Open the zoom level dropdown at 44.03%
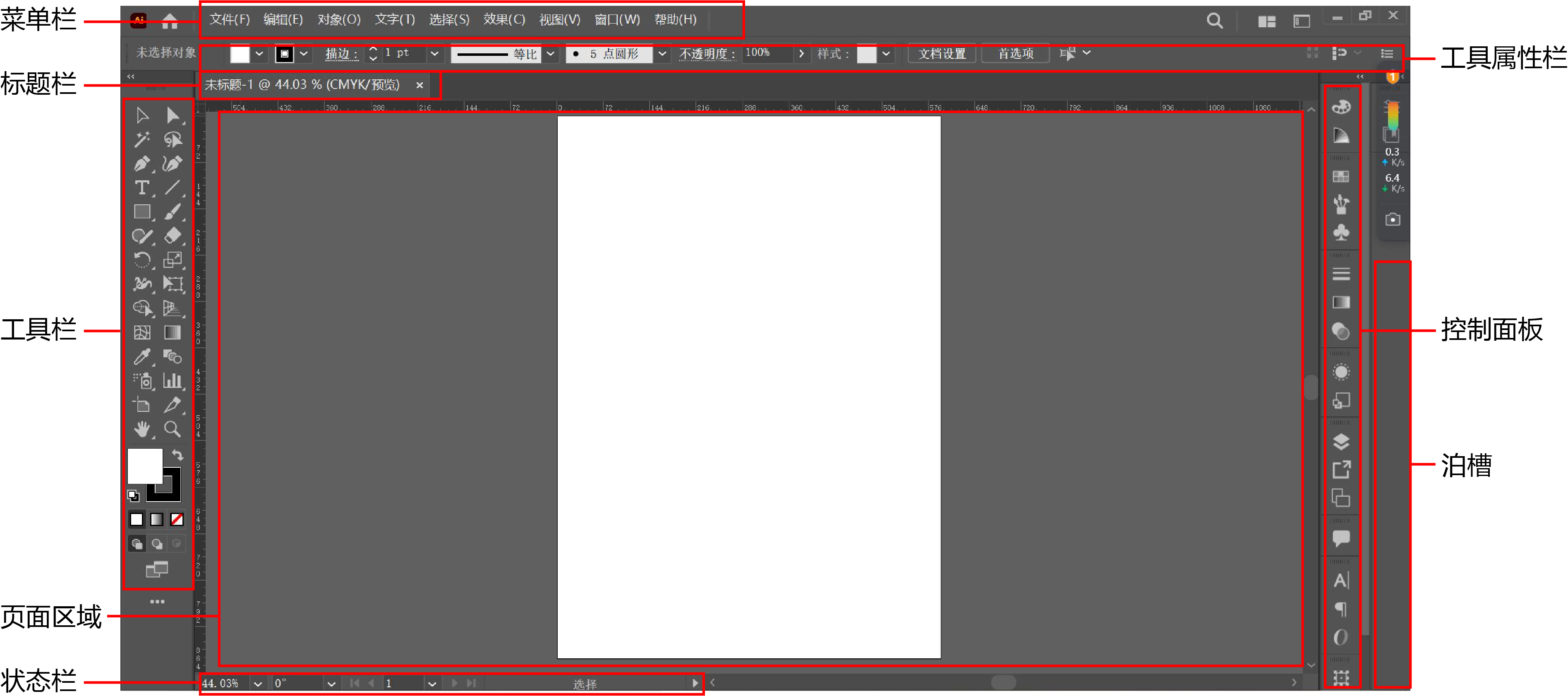 coord(257,683)
